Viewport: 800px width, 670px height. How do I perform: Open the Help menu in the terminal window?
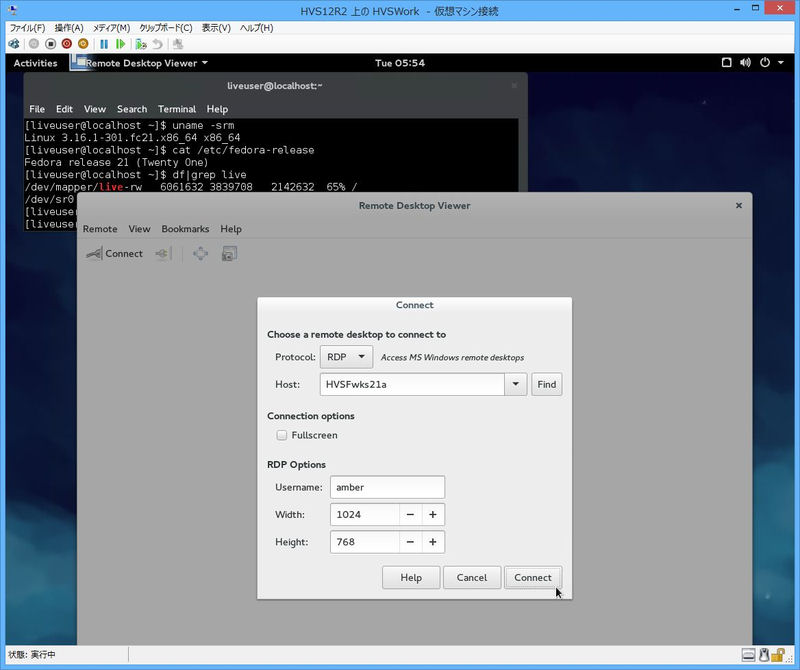pyautogui.click(x=217, y=109)
